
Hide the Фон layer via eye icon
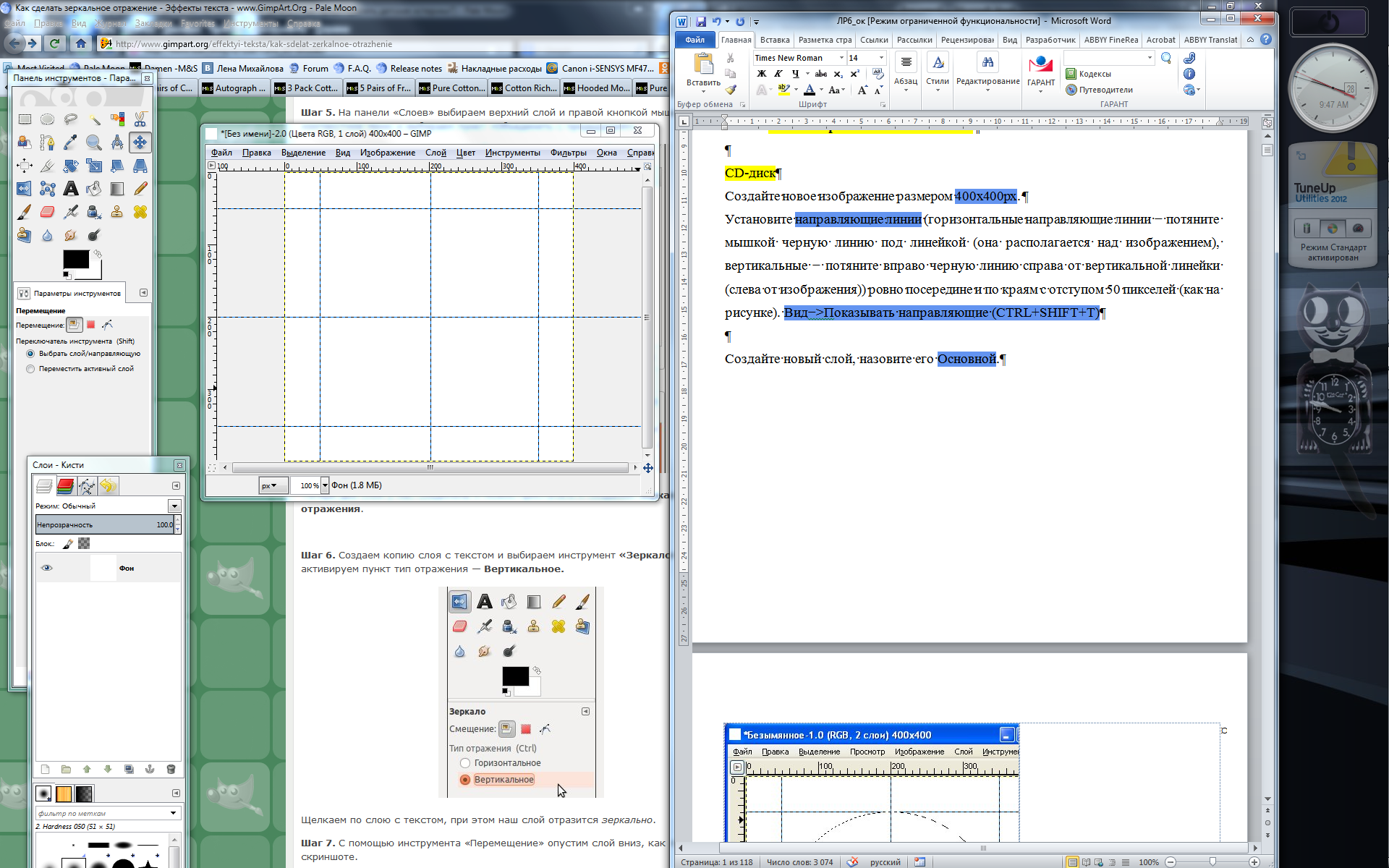pyautogui.click(x=47, y=568)
